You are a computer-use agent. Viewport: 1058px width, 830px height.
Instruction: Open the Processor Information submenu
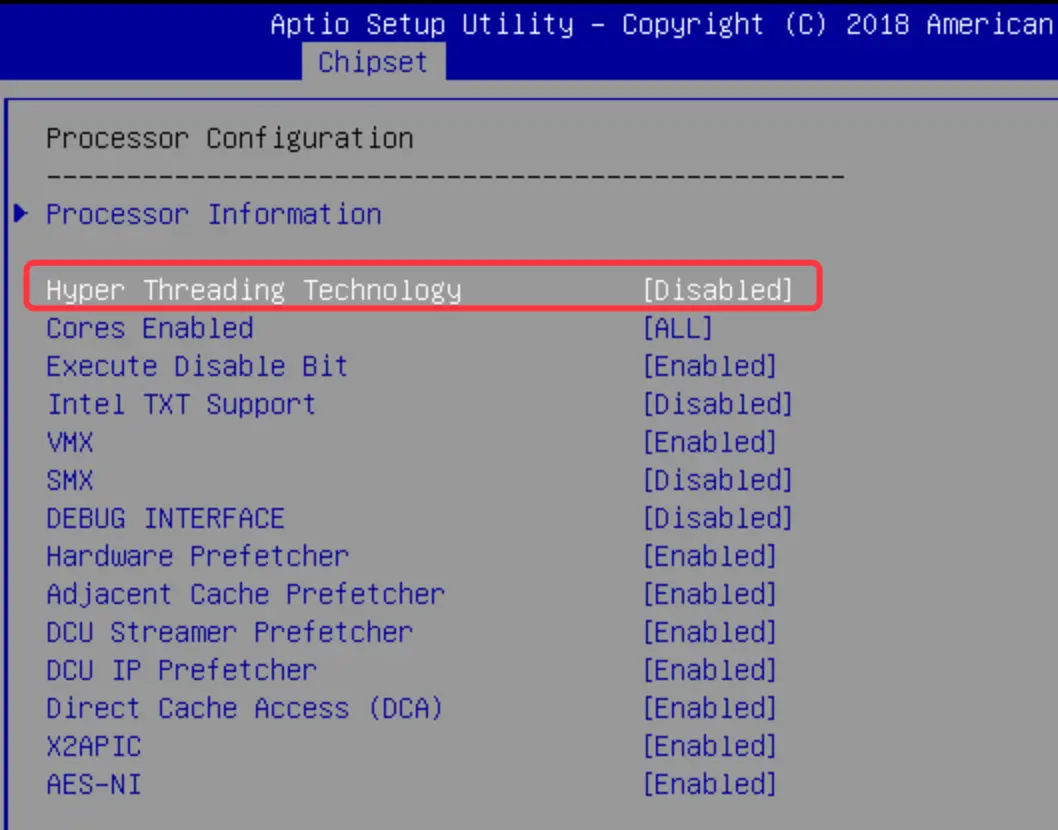[x=214, y=215]
